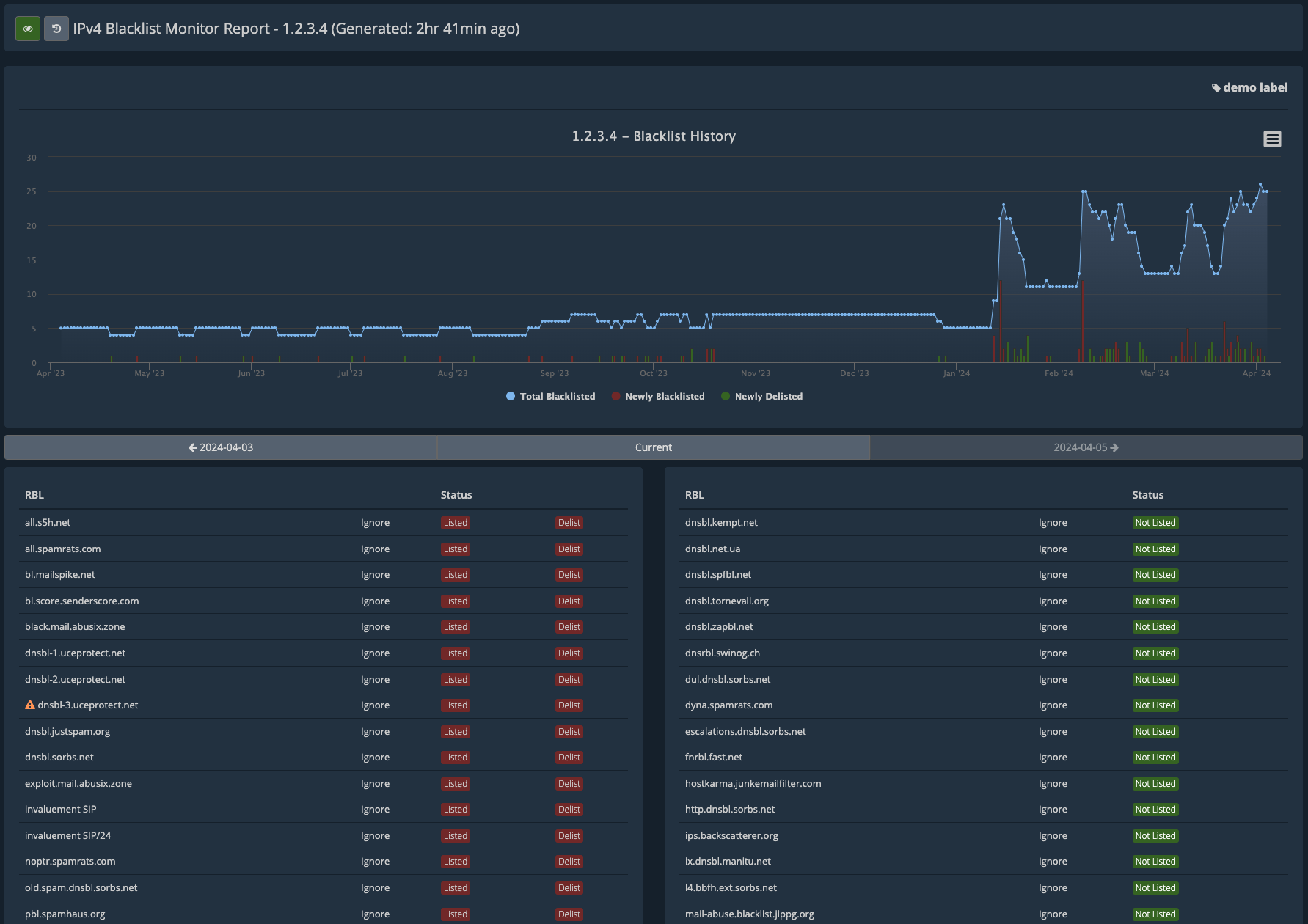
Task: Click Listed badge for dnsbl.justspam.org
Action: pyautogui.click(x=456, y=732)
